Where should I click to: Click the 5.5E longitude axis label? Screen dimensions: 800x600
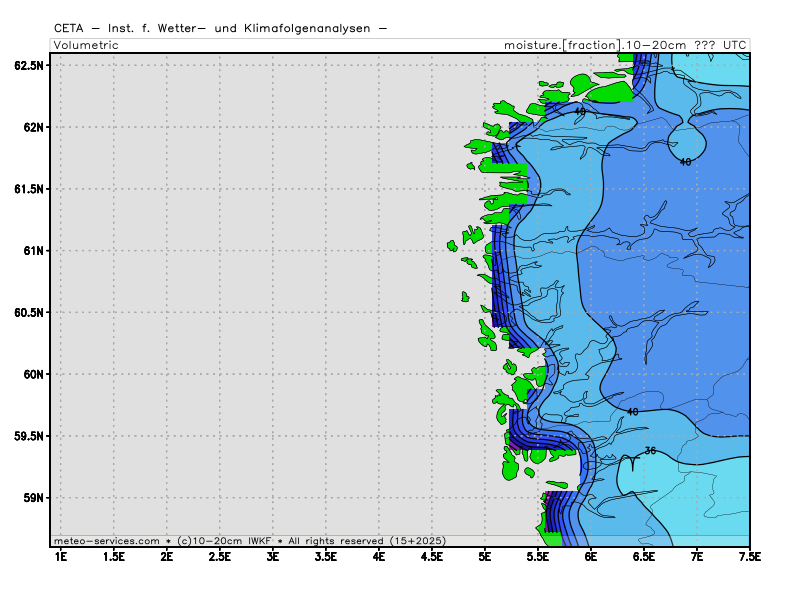[x=538, y=555]
